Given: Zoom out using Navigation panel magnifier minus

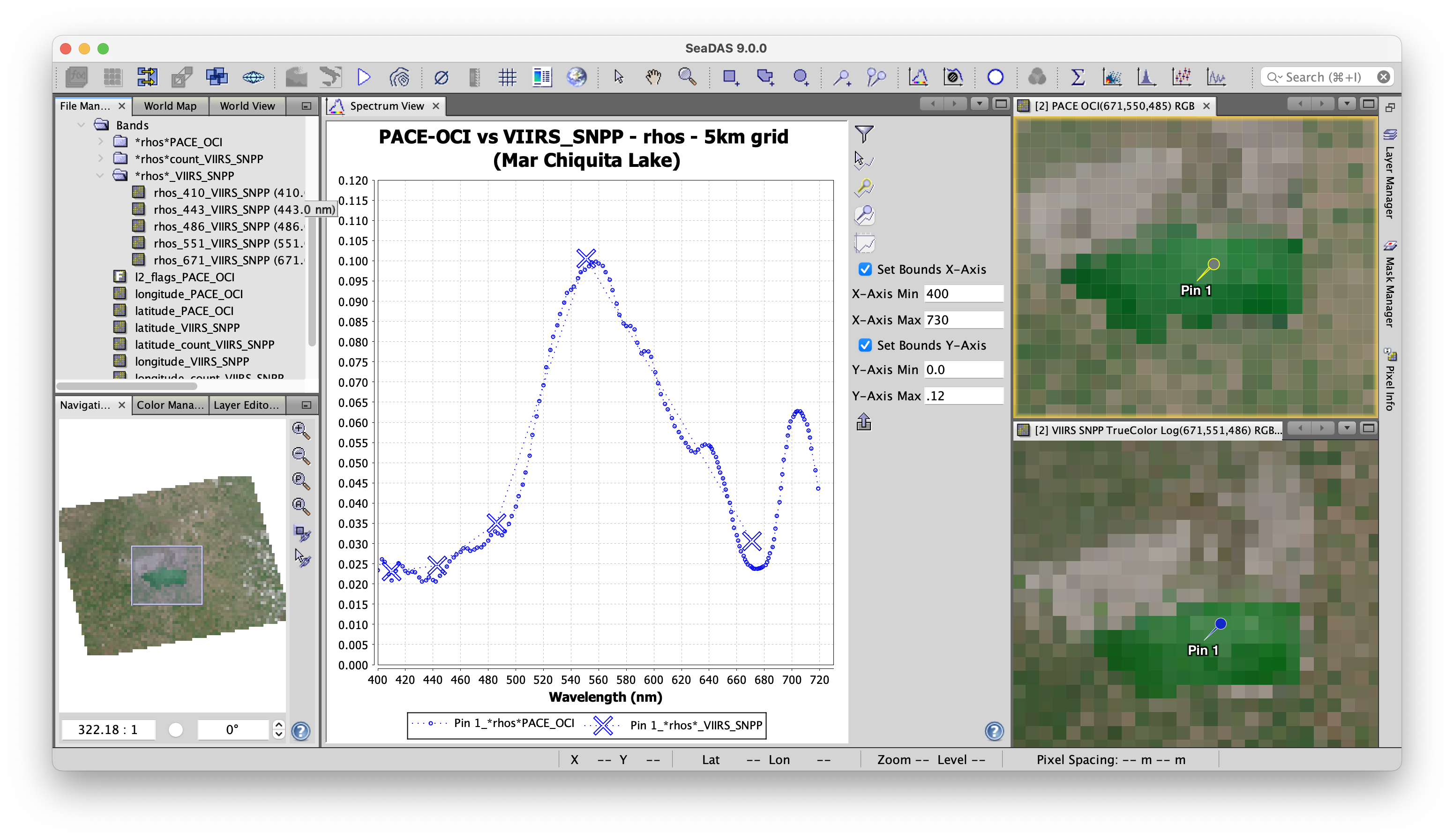Looking at the screenshot, I should pos(301,455).
